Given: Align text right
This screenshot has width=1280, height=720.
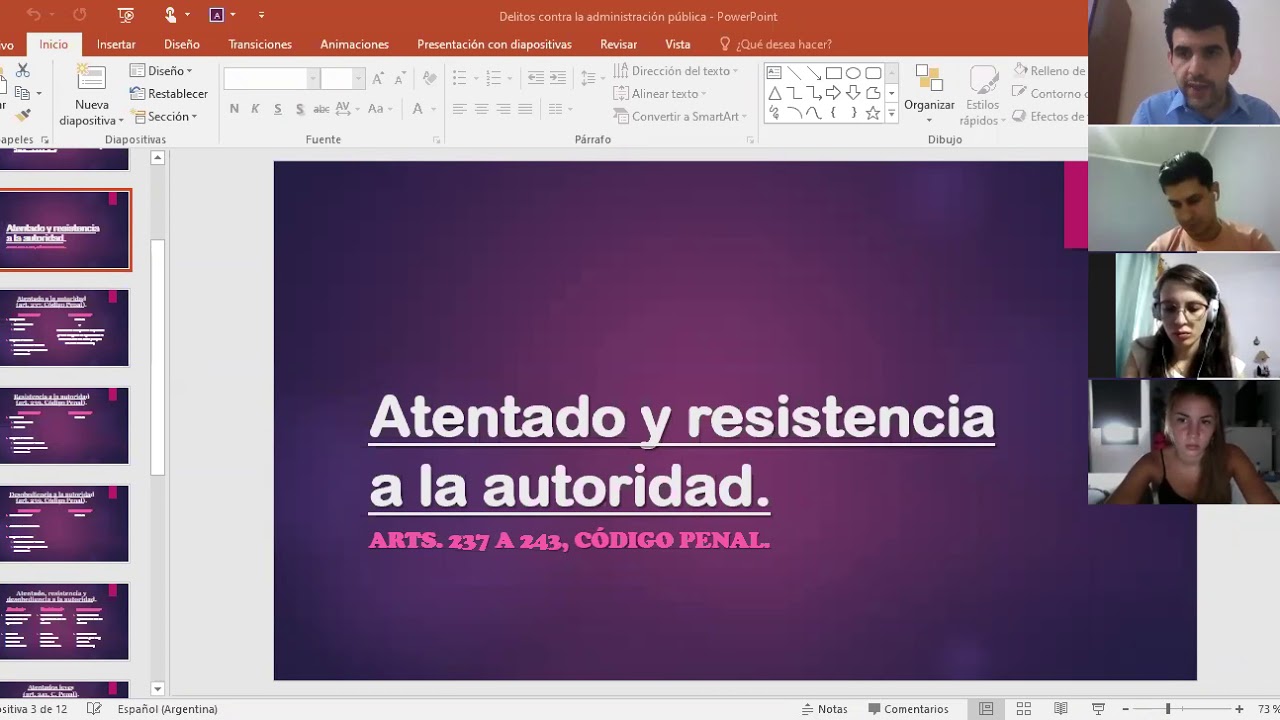Looking at the screenshot, I should click(504, 109).
